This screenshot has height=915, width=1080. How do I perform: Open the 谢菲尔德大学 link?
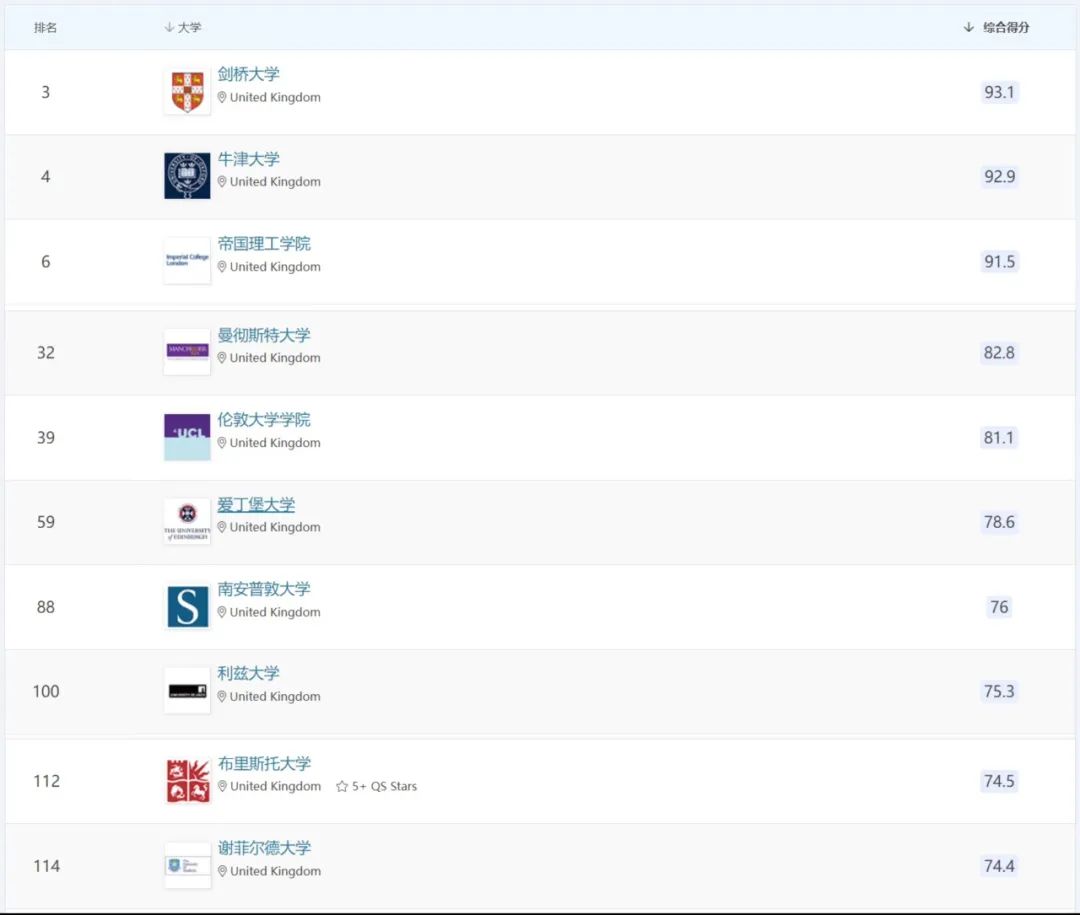[x=264, y=847]
